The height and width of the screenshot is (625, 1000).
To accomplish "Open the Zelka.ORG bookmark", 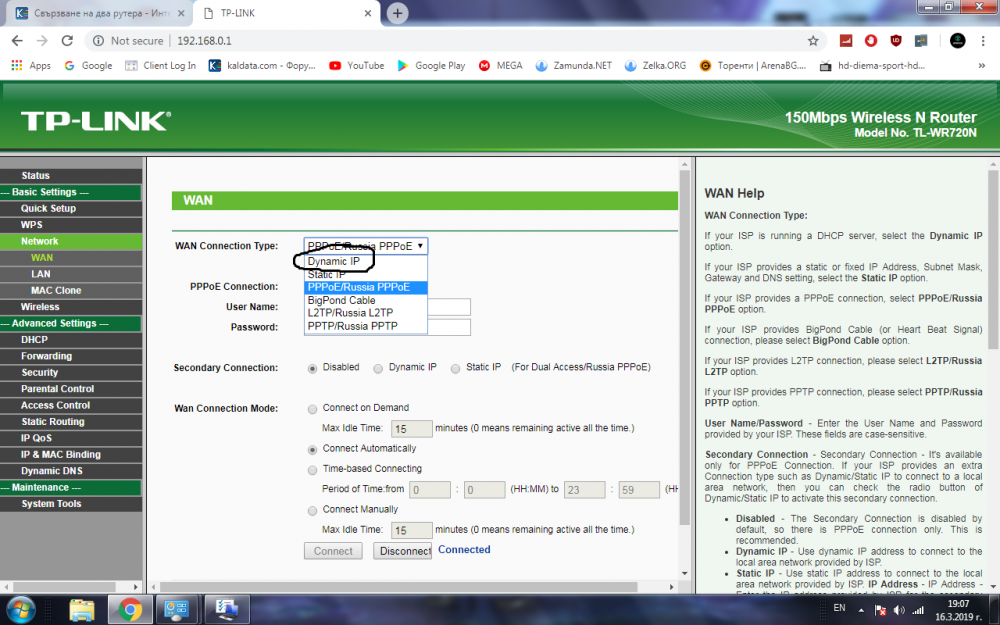I will pyautogui.click(x=656, y=65).
